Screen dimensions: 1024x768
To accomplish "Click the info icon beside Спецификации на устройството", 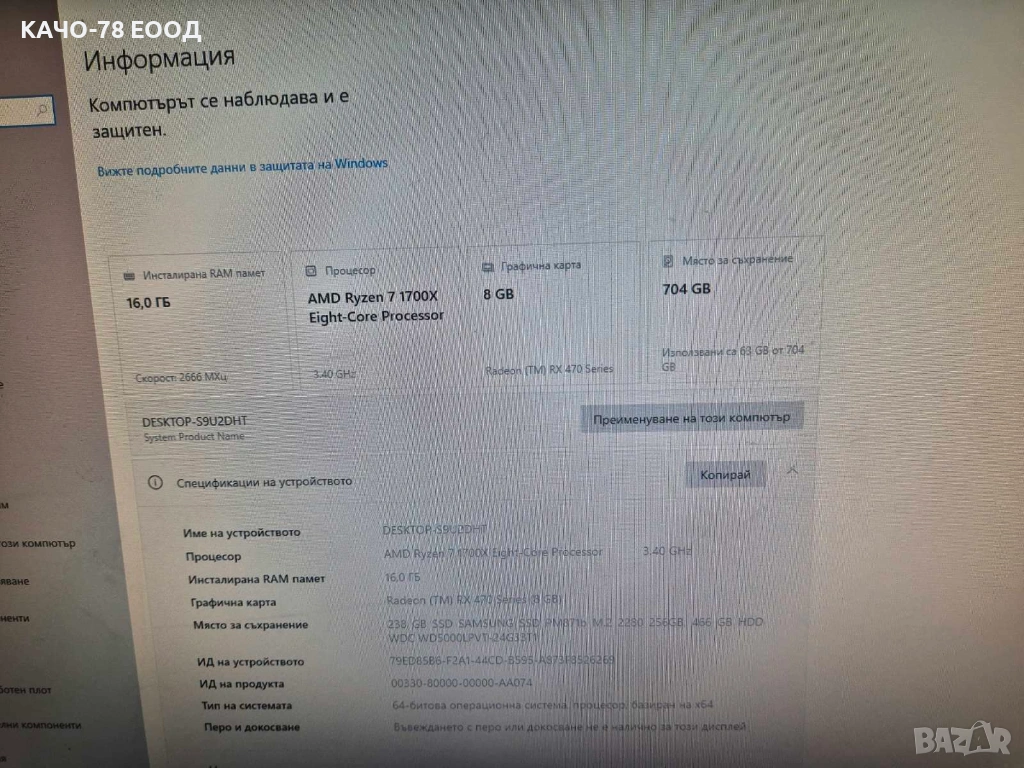I will coord(155,483).
